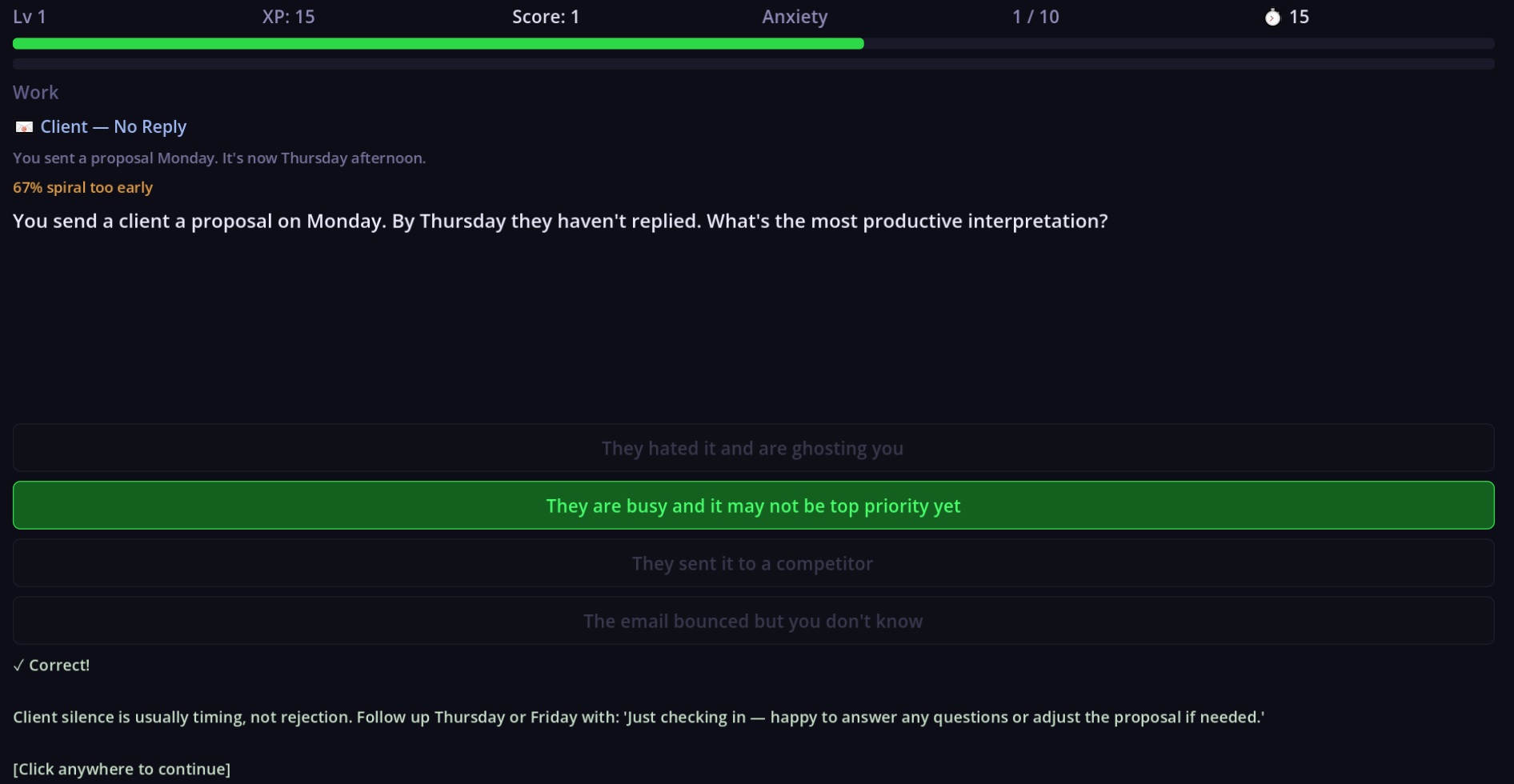The width and height of the screenshot is (1514, 784).
Task: Click the question text about the proposal
Action: [x=560, y=221]
